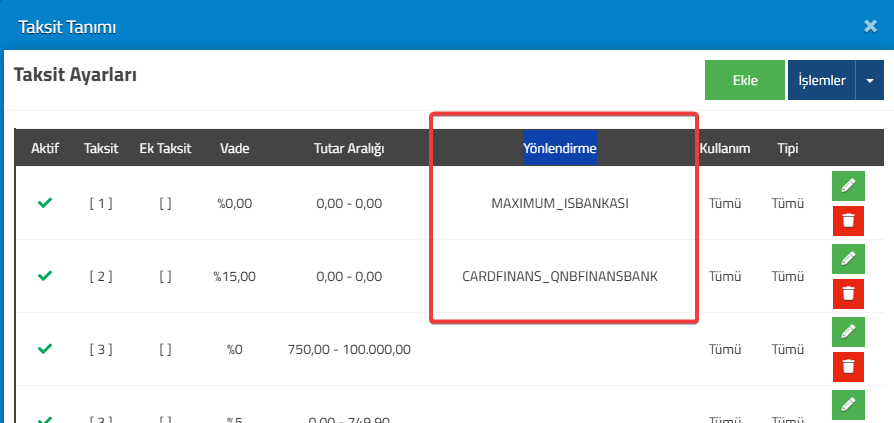Expand the İşlemler dropdown arrow
The image size is (894, 423).
(870, 80)
